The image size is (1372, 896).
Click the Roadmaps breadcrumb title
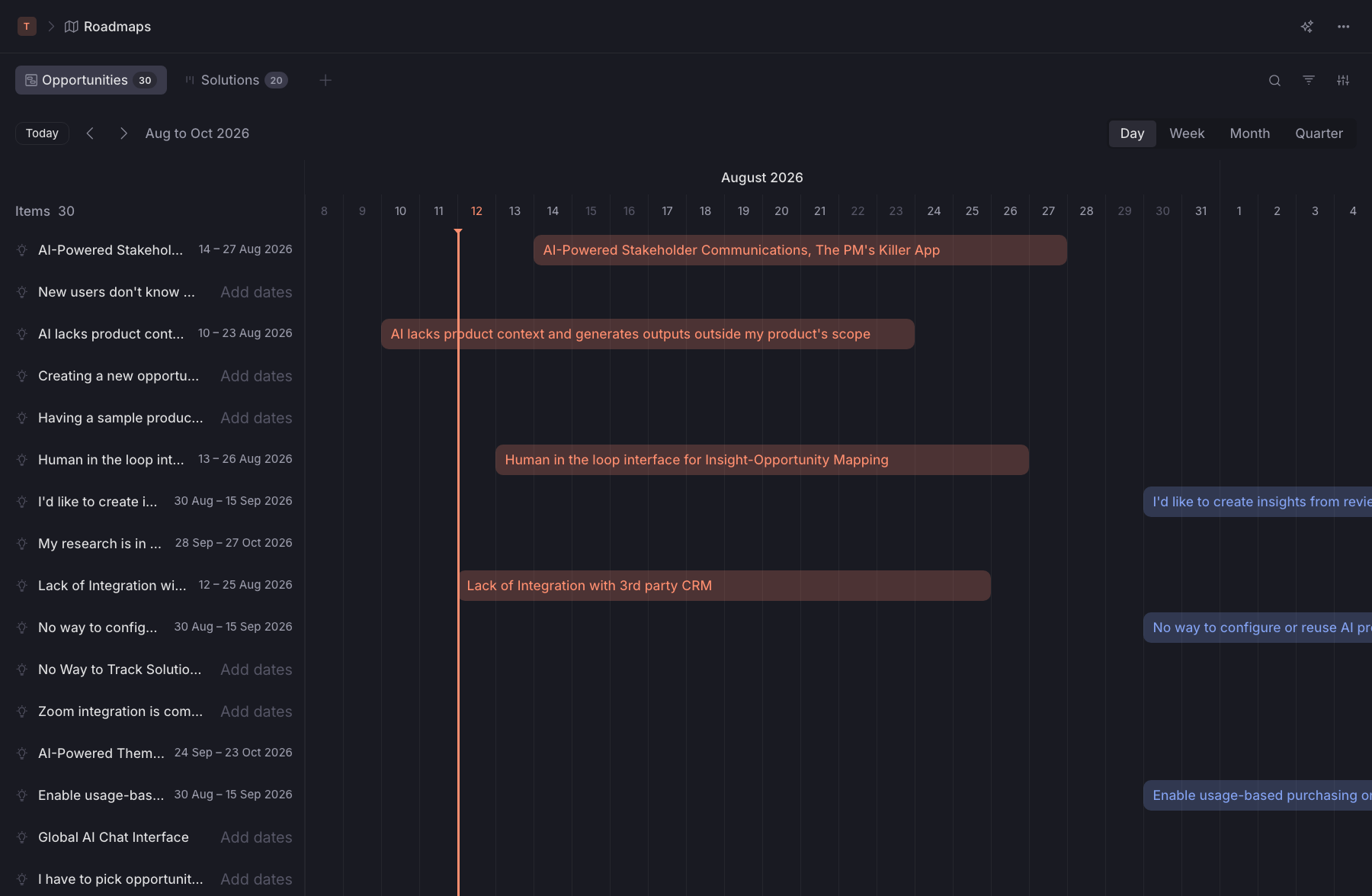tap(117, 27)
